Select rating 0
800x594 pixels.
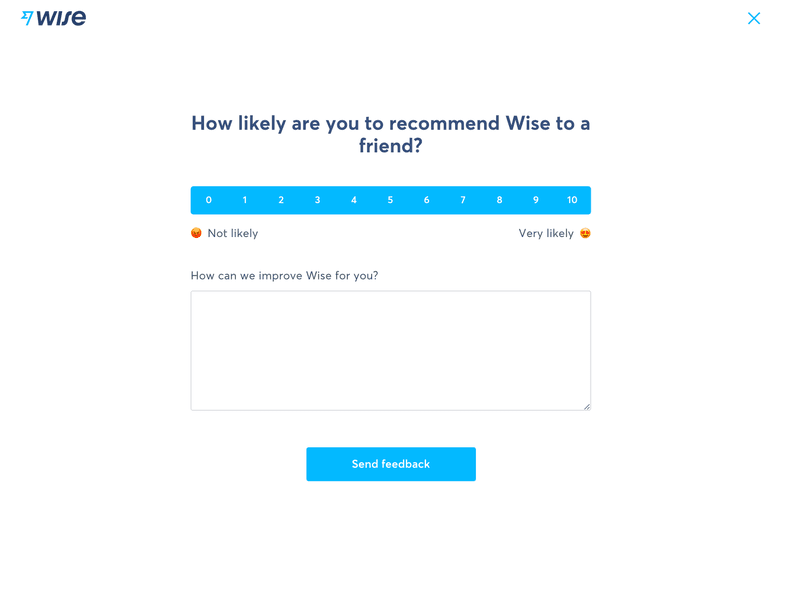pyautogui.click(x=209, y=200)
